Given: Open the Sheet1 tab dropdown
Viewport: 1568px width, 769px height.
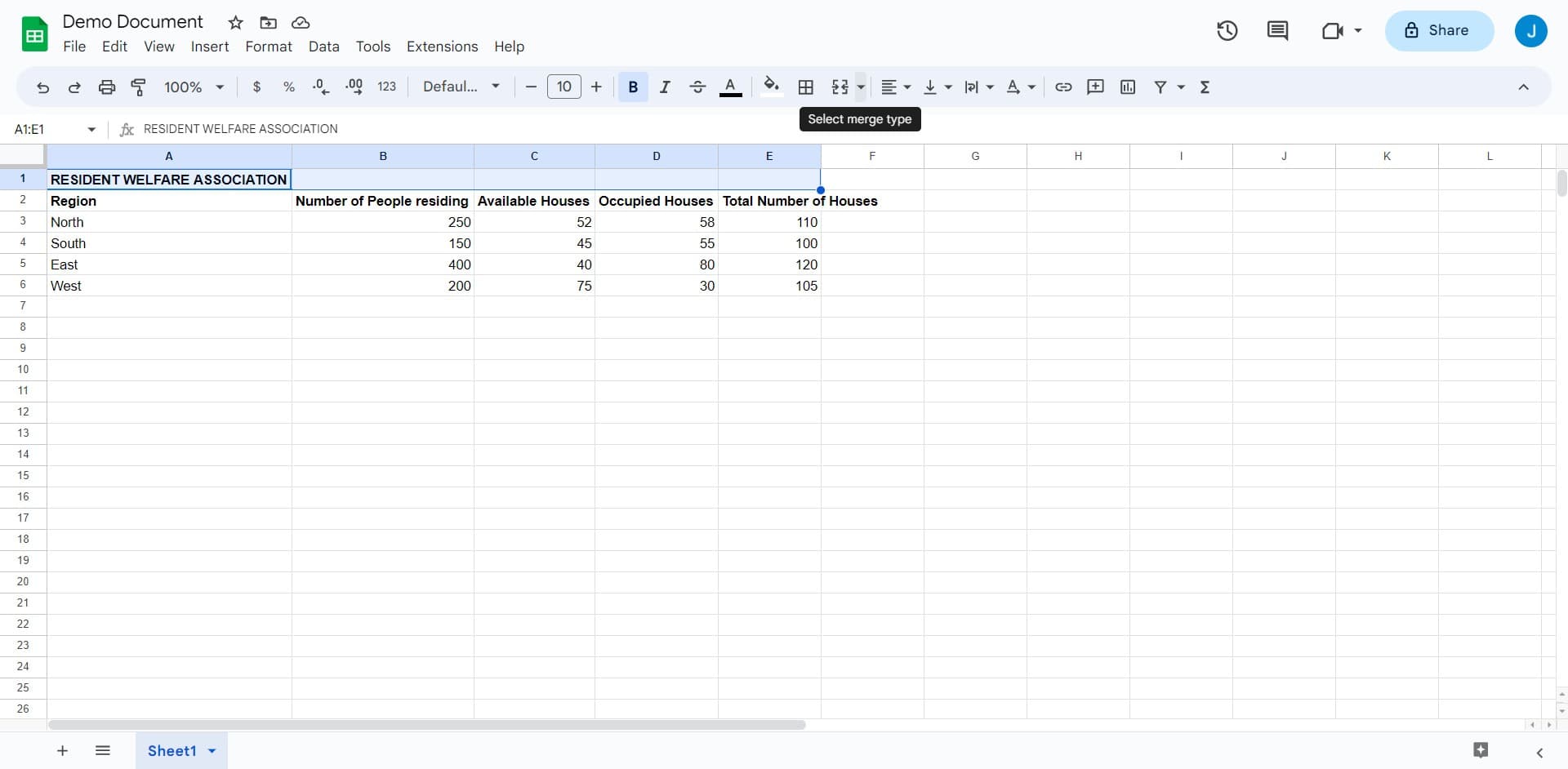Looking at the screenshot, I should [x=211, y=750].
